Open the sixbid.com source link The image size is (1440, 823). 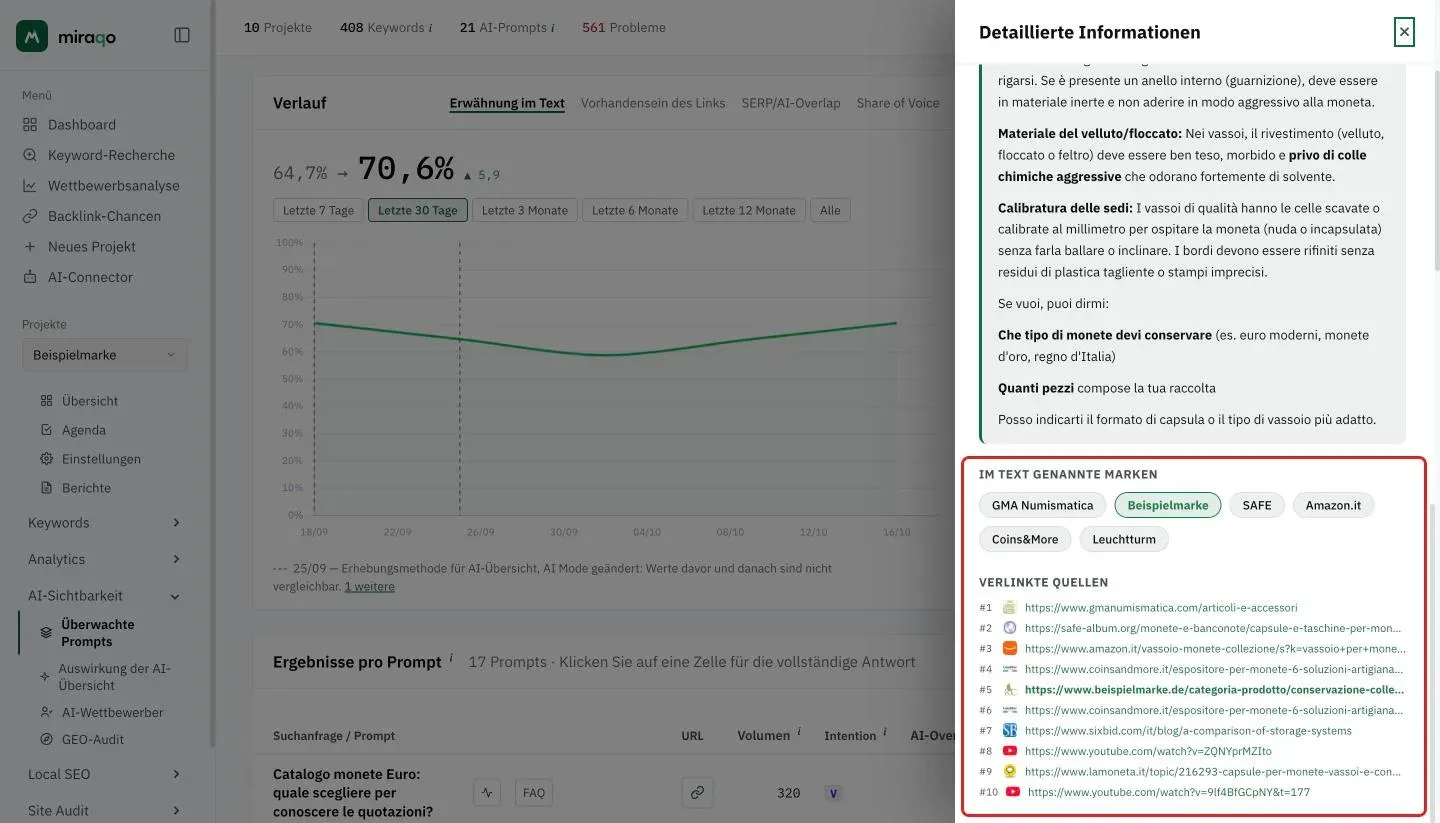pos(1188,731)
